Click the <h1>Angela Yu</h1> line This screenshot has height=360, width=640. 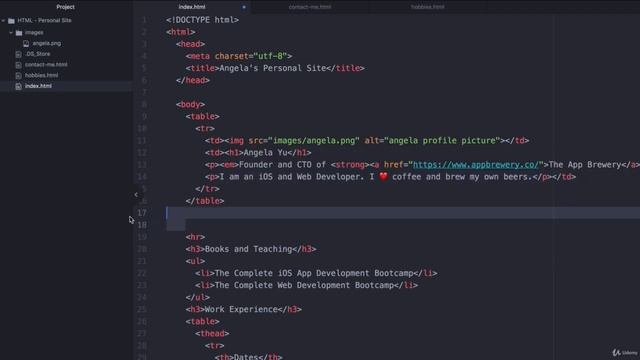coord(258,153)
